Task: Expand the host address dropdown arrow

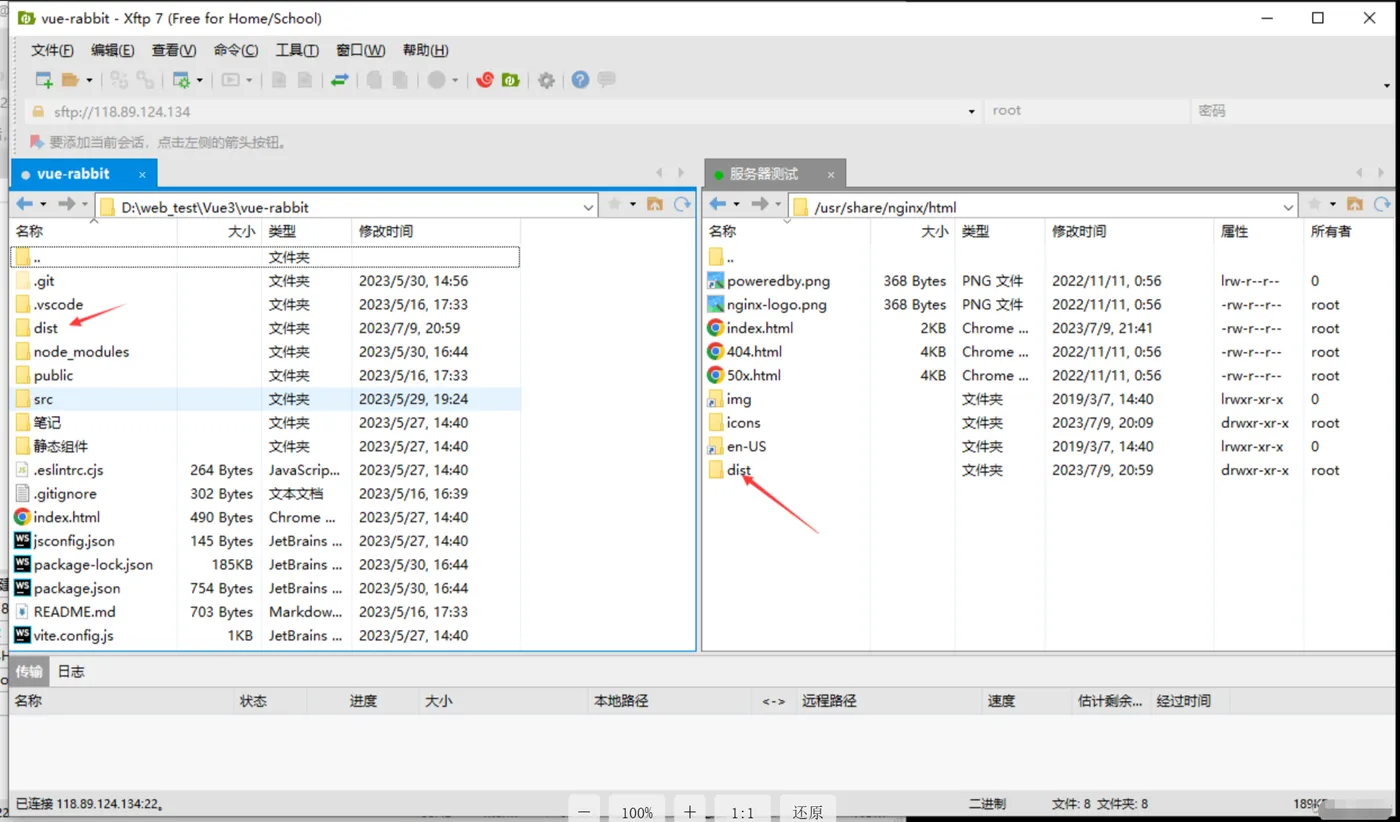Action: [x=971, y=112]
